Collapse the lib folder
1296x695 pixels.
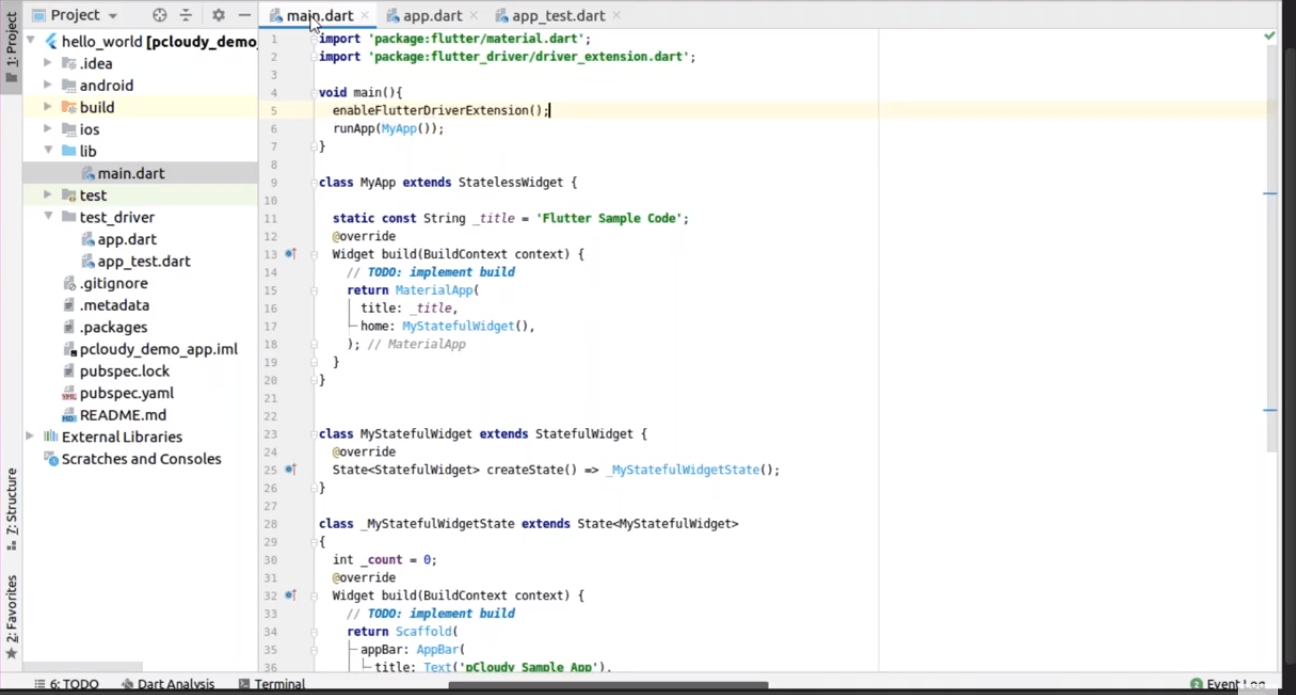point(47,151)
